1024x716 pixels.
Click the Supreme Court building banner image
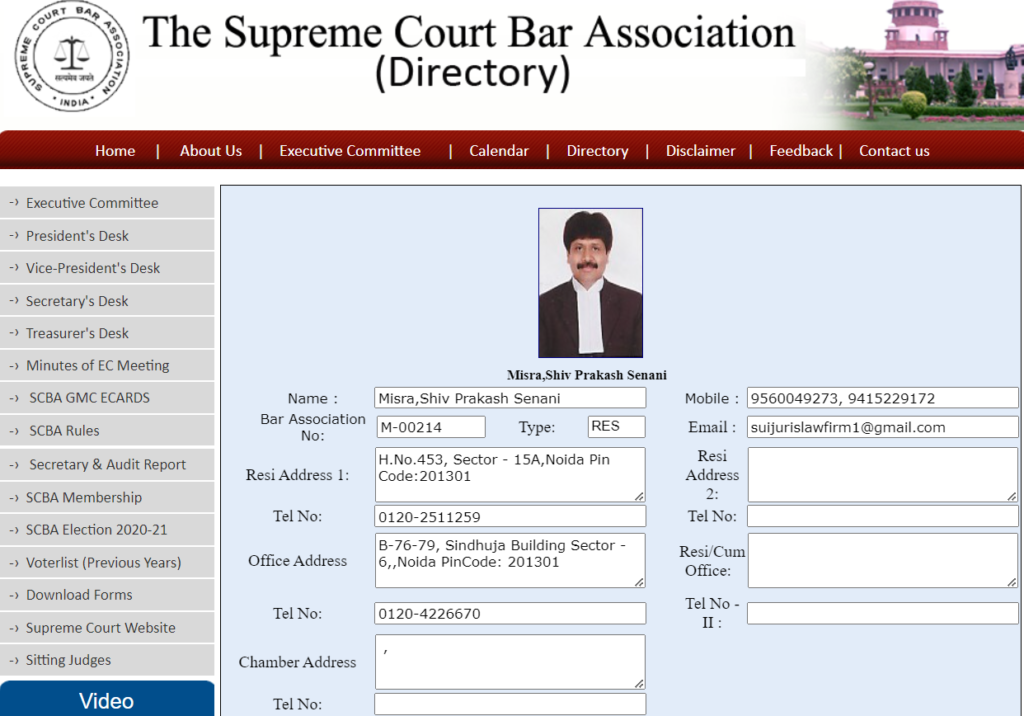coord(914,64)
